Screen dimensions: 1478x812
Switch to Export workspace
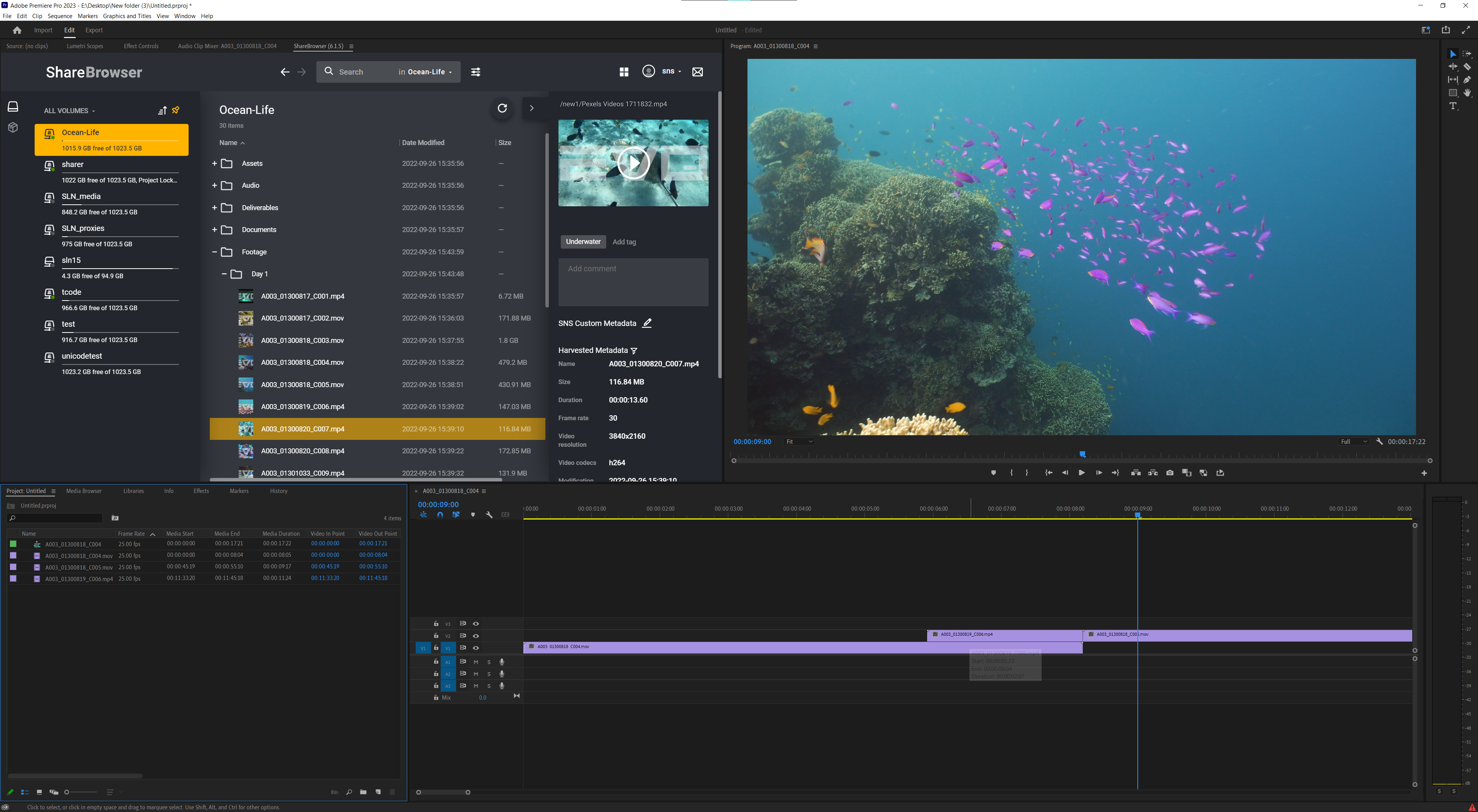point(94,30)
